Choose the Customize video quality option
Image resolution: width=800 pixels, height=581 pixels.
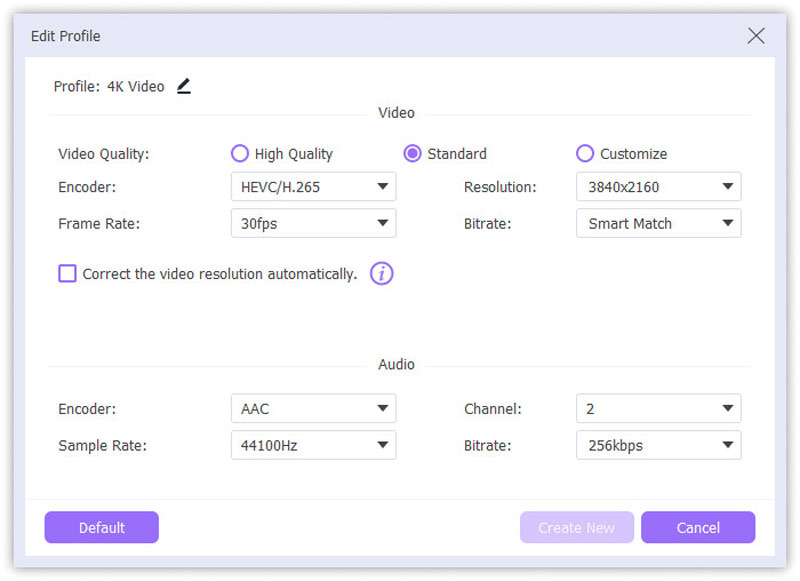(x=621, y=154)
